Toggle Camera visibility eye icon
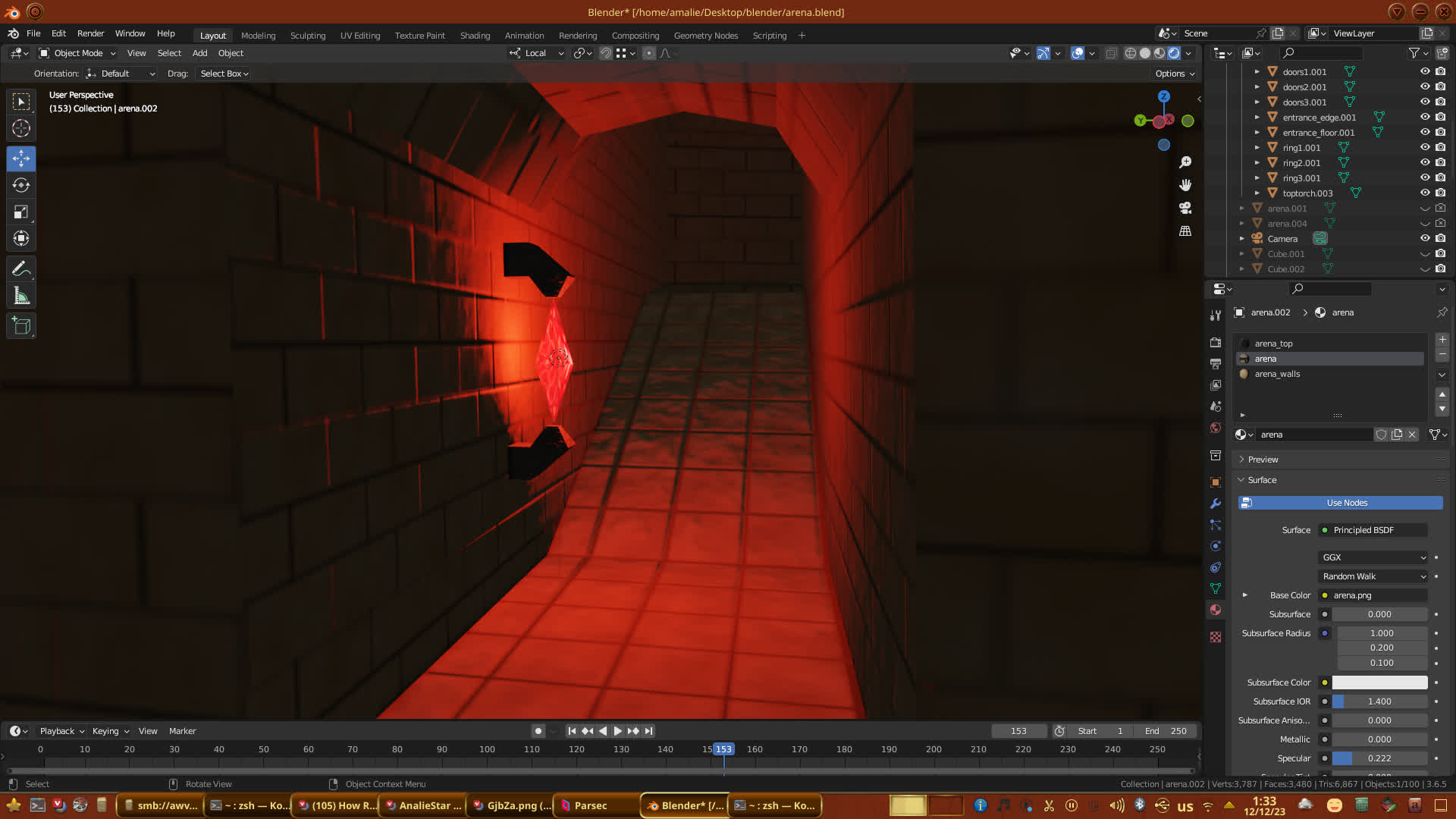Viewport: 1456px width, 819px height. 1425,238
